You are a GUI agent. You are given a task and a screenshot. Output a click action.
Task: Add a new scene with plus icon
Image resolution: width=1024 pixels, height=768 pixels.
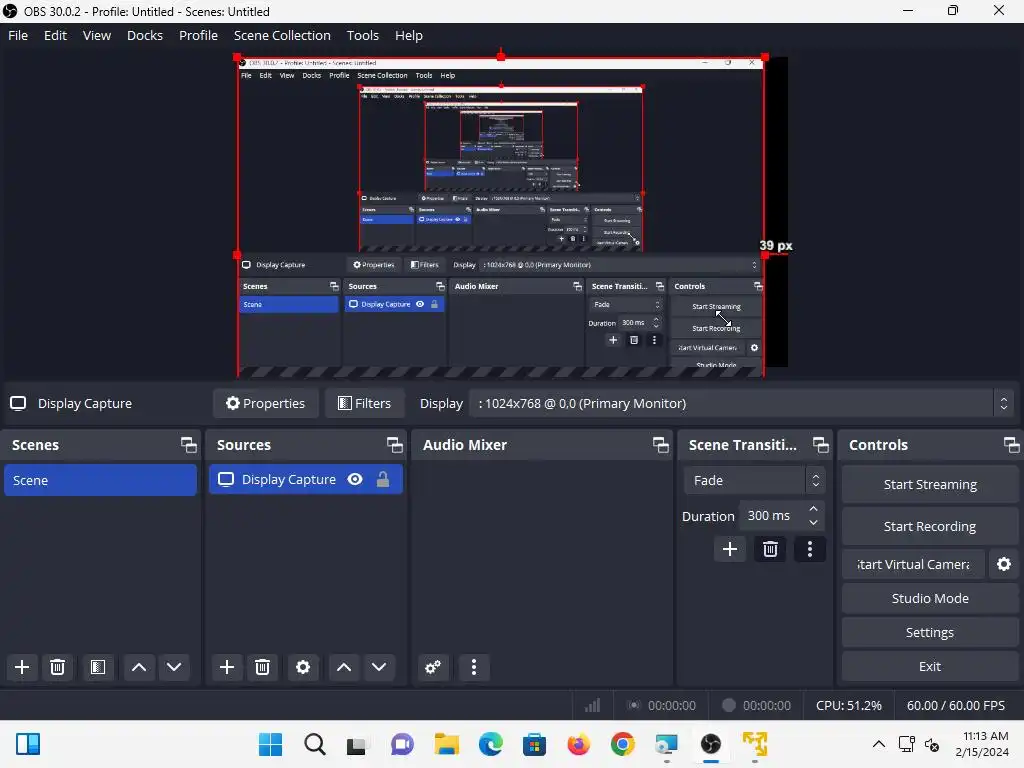coord(22,667)
